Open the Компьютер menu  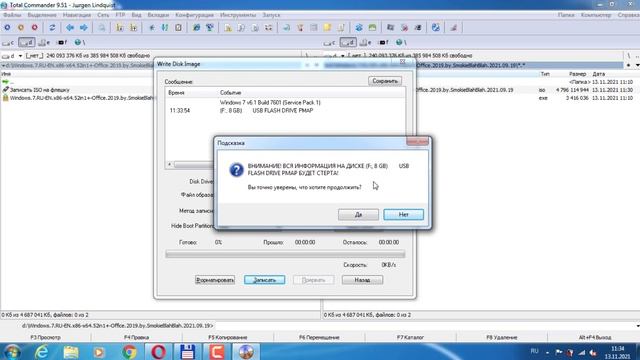[x=596, y=15]
